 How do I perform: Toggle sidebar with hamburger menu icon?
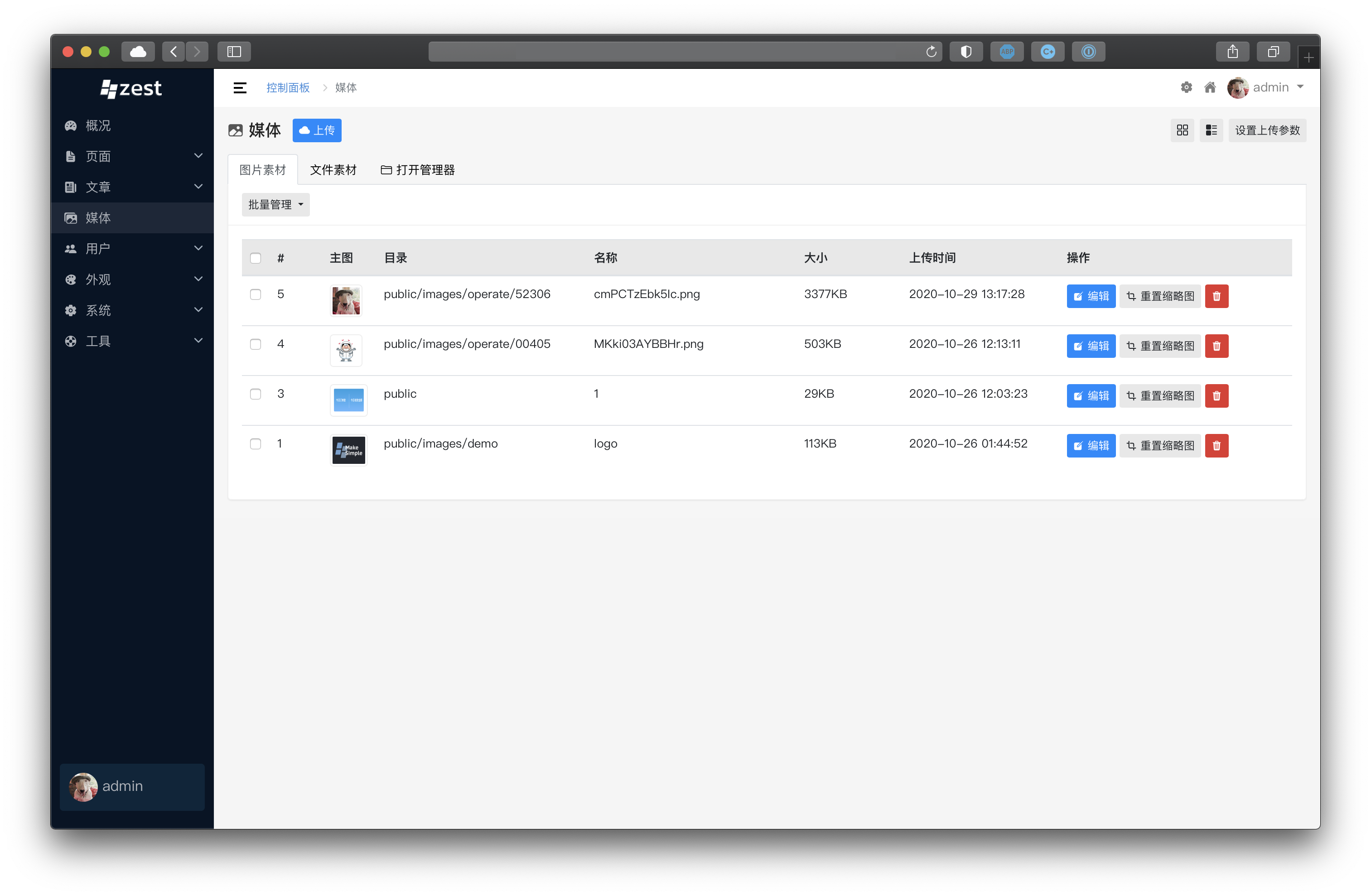pyautogui.click(x=240, y=87)
